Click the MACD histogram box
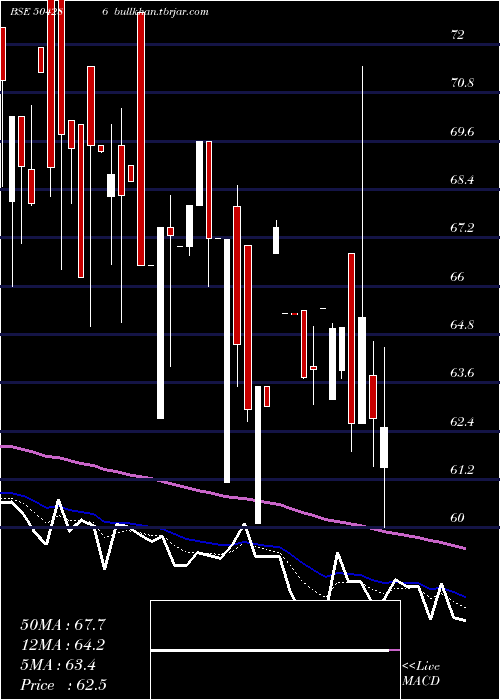 (x=275, y=650)
